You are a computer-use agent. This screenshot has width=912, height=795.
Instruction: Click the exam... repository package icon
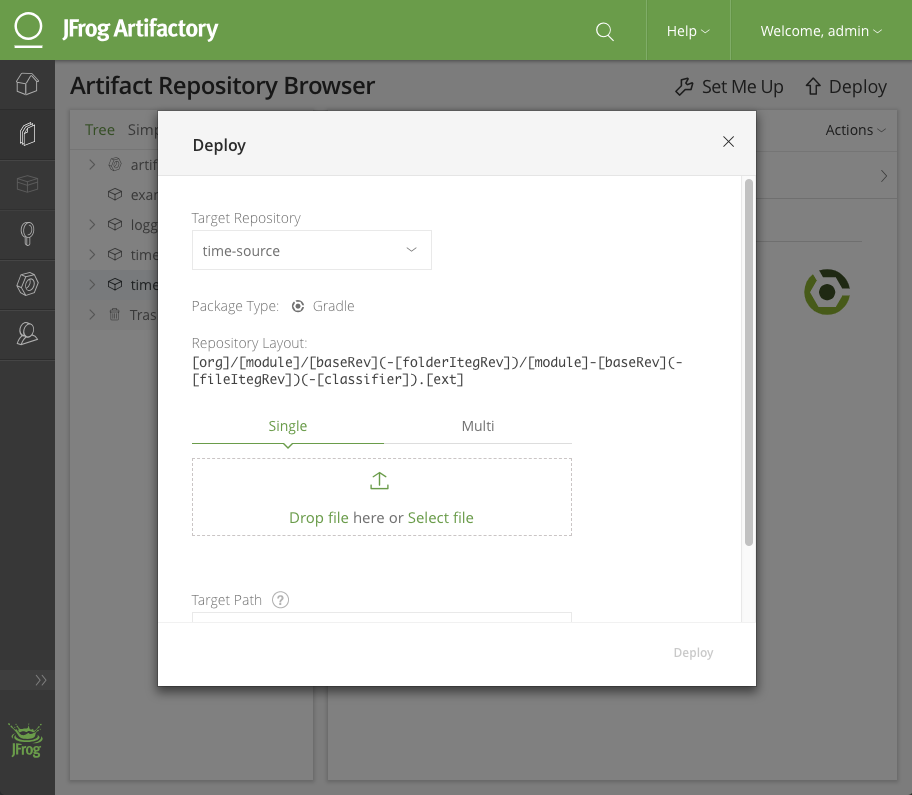[x=115, y=194]
